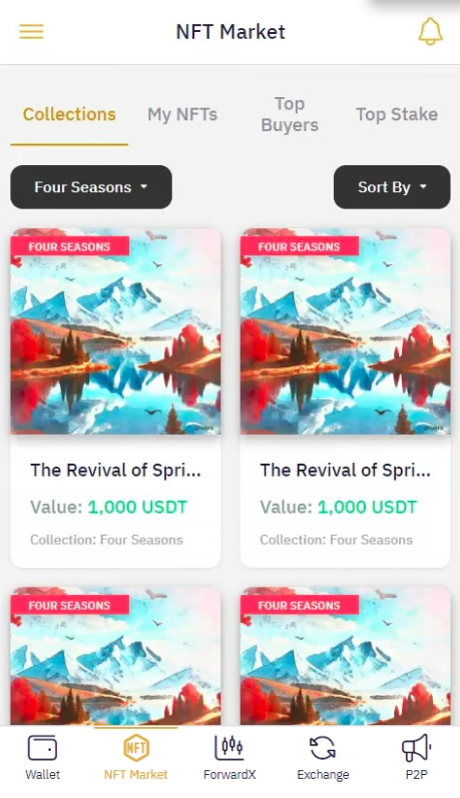Open the ForwardX candlestick chart icon
This screenshot has width=460, height=798.
(x=229, y=747)
